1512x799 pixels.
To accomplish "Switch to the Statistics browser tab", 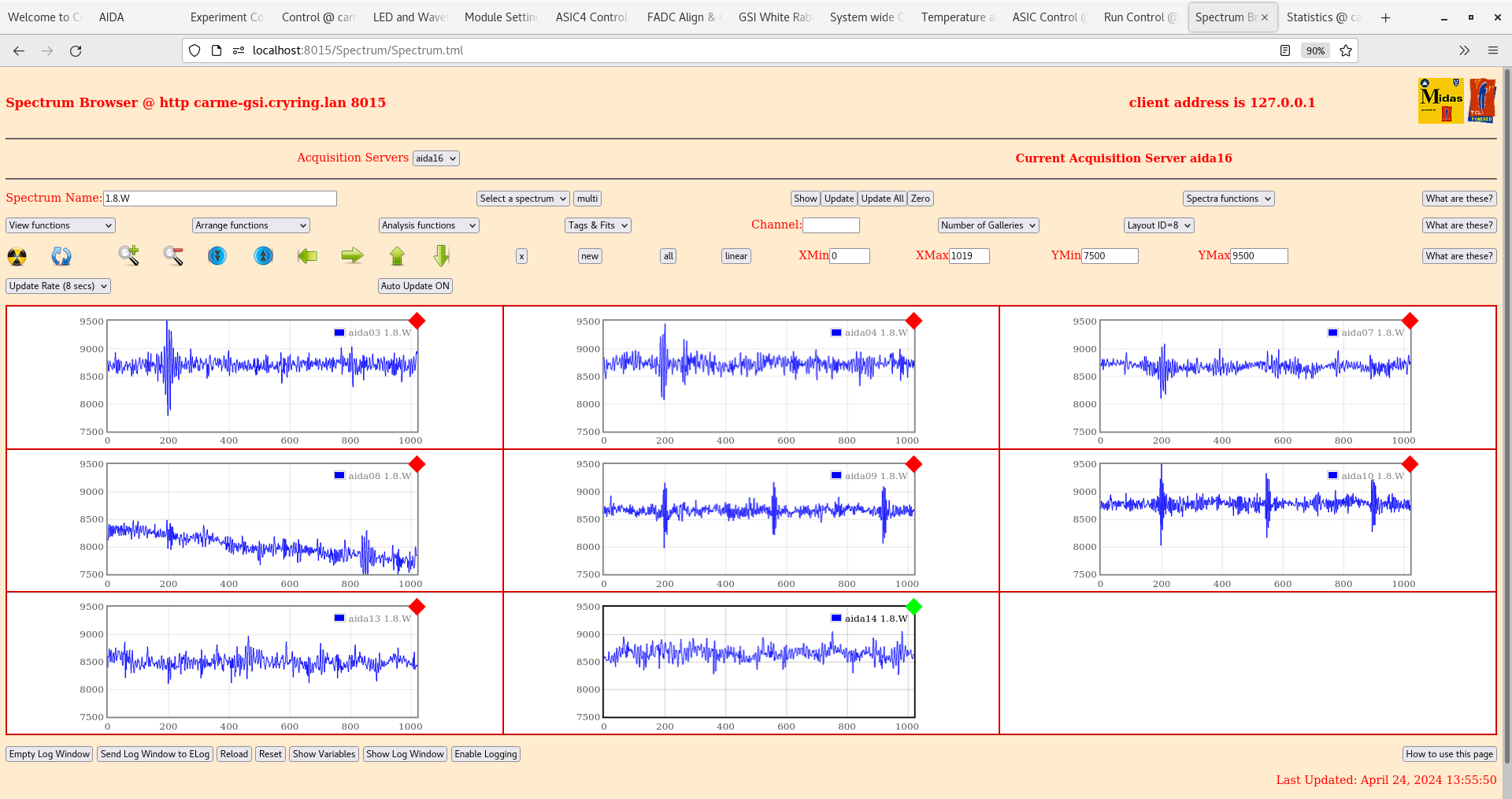I will [1323, 17].
